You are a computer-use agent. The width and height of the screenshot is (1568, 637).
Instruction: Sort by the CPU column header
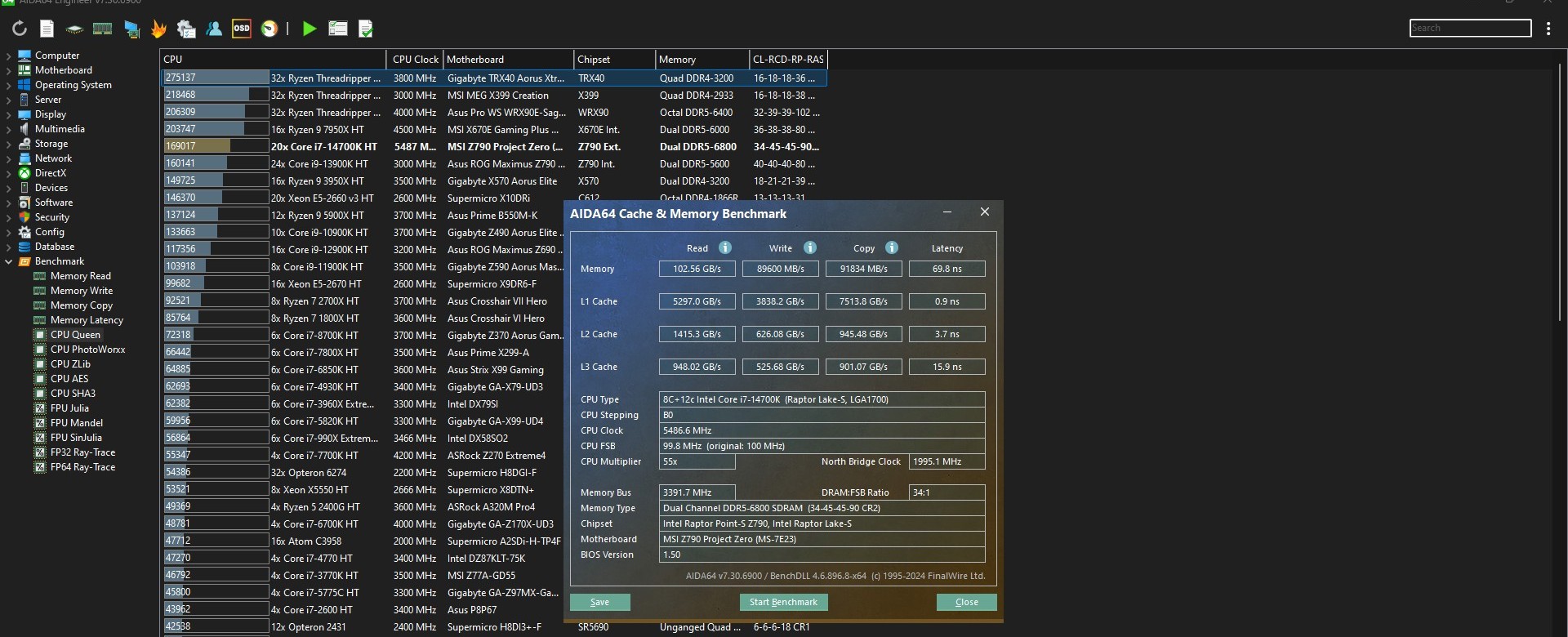pyautogui.click(x=273, y=60)
